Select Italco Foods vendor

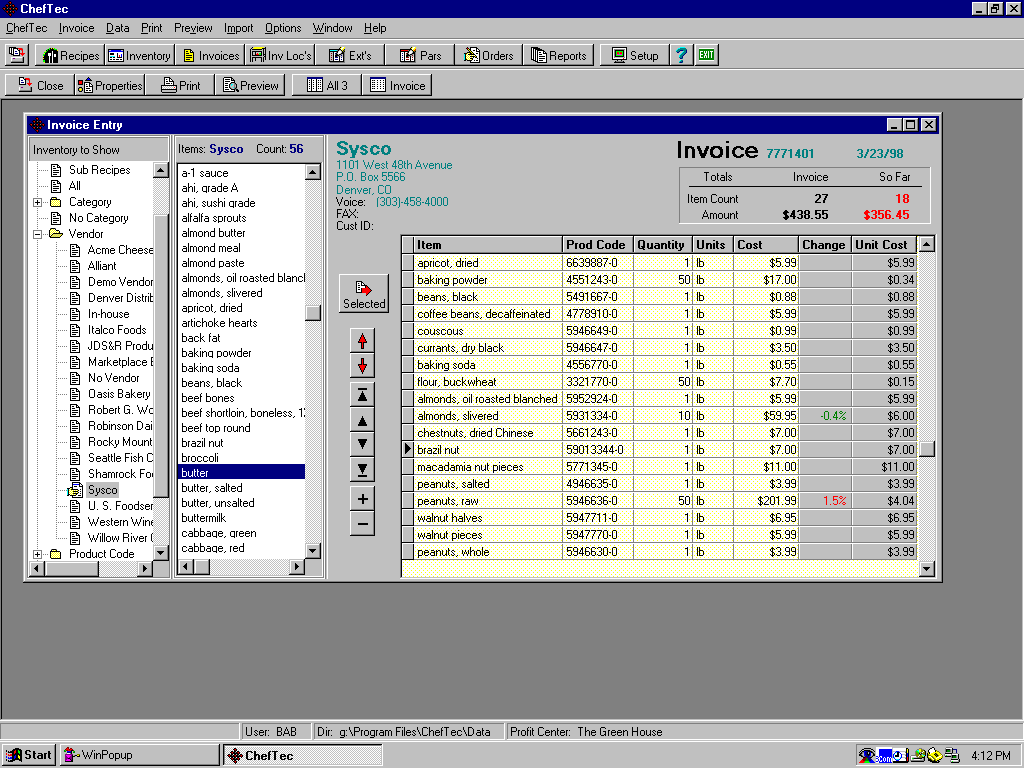pyautogui.click(x=117, y=330)
